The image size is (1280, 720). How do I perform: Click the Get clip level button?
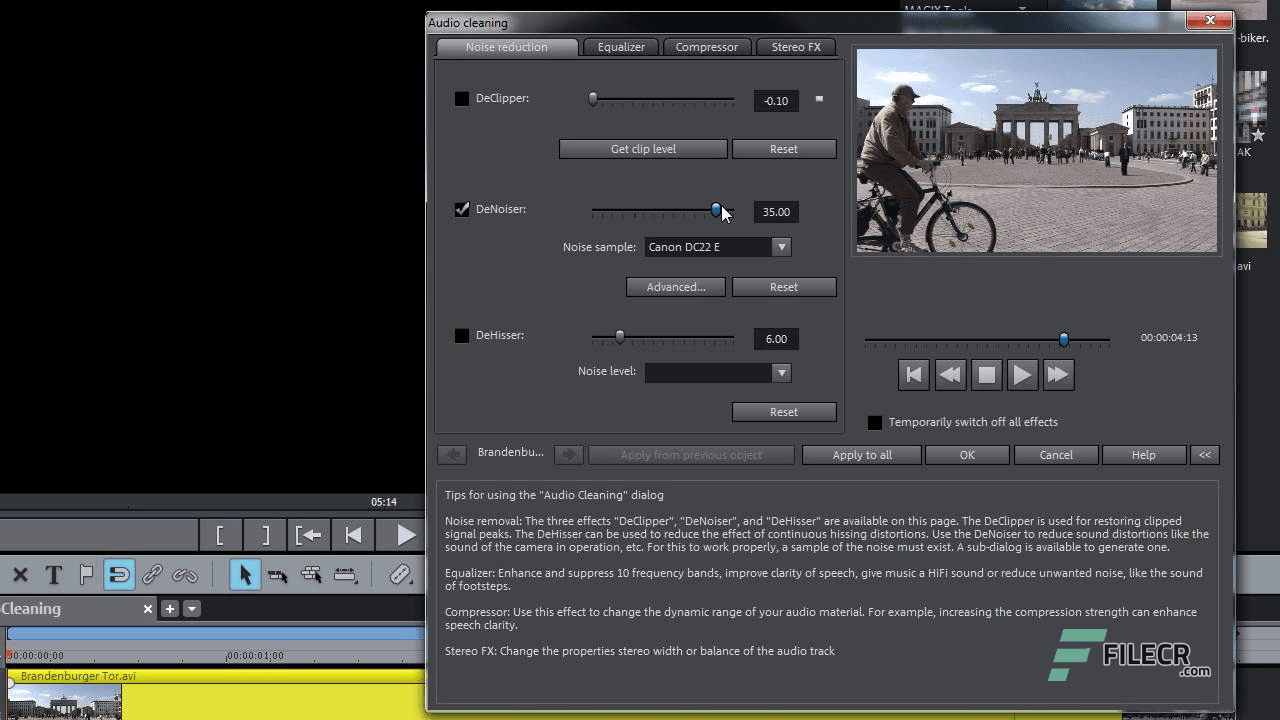643,148
